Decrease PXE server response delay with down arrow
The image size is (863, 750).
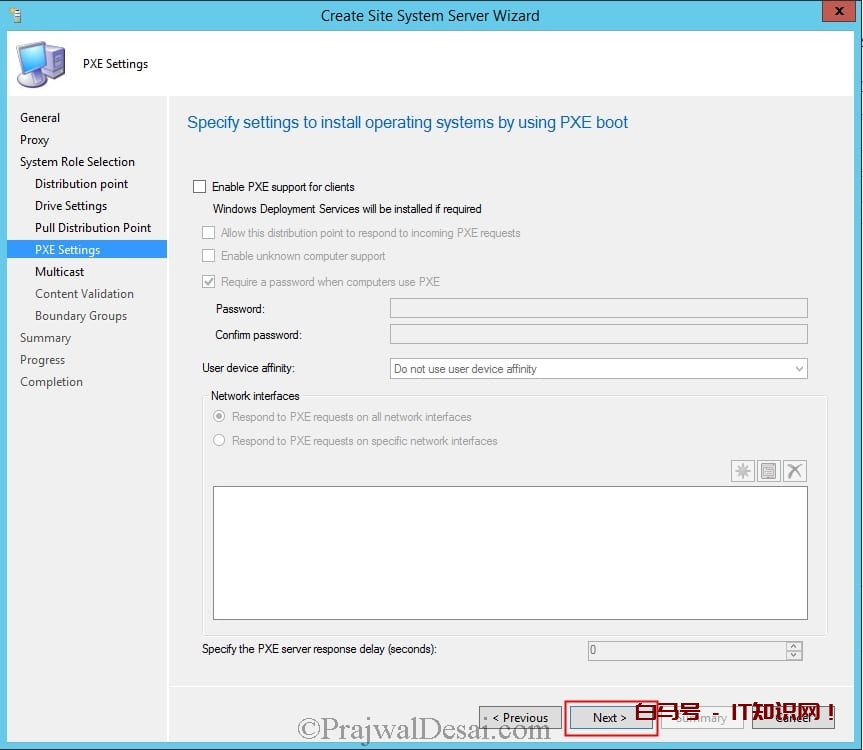click(x=794, y=655)
